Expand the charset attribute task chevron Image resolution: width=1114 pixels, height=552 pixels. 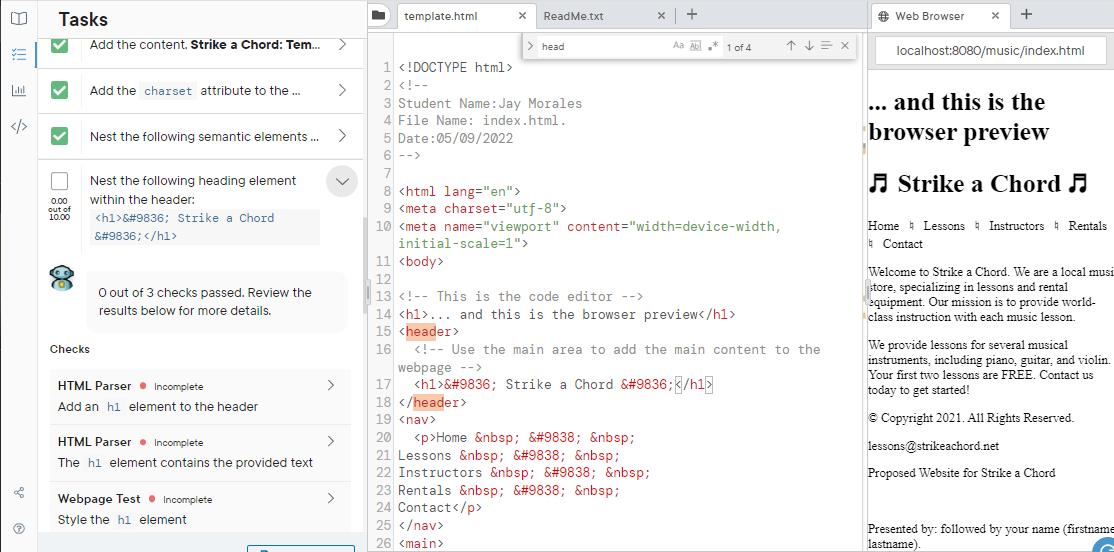coord(342,90)
